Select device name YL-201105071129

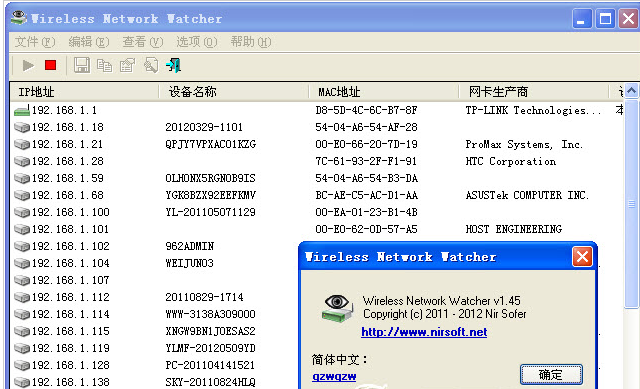[x=210, y=212]
